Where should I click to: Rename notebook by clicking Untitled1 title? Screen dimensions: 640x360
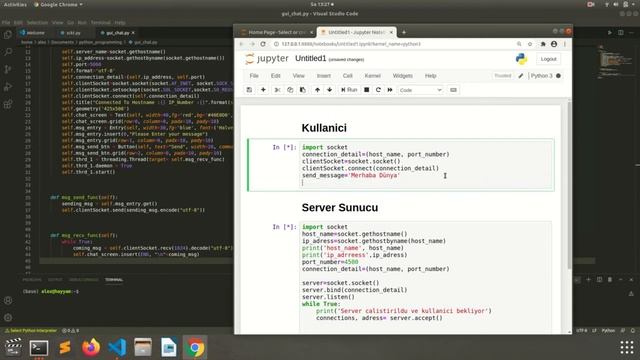click(311, 58)
